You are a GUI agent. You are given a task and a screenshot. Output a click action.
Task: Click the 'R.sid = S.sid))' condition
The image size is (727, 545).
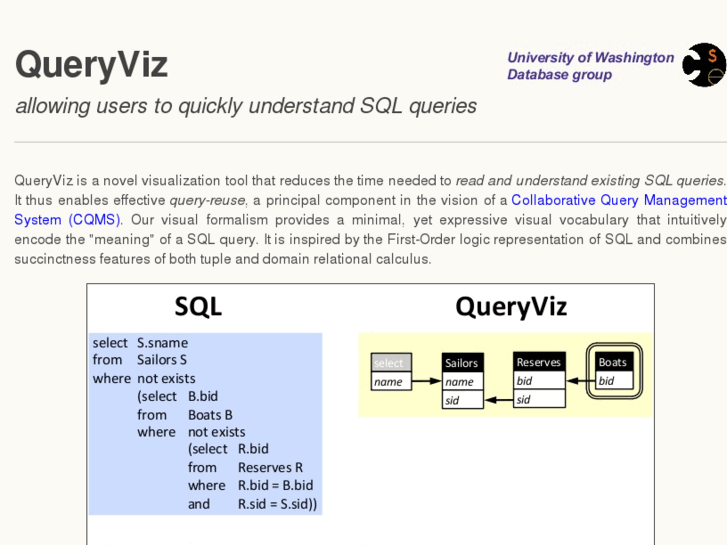point(277,504)
